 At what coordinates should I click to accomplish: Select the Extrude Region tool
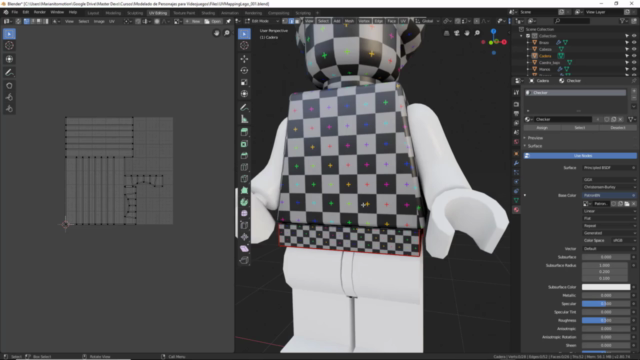(244, 132)
